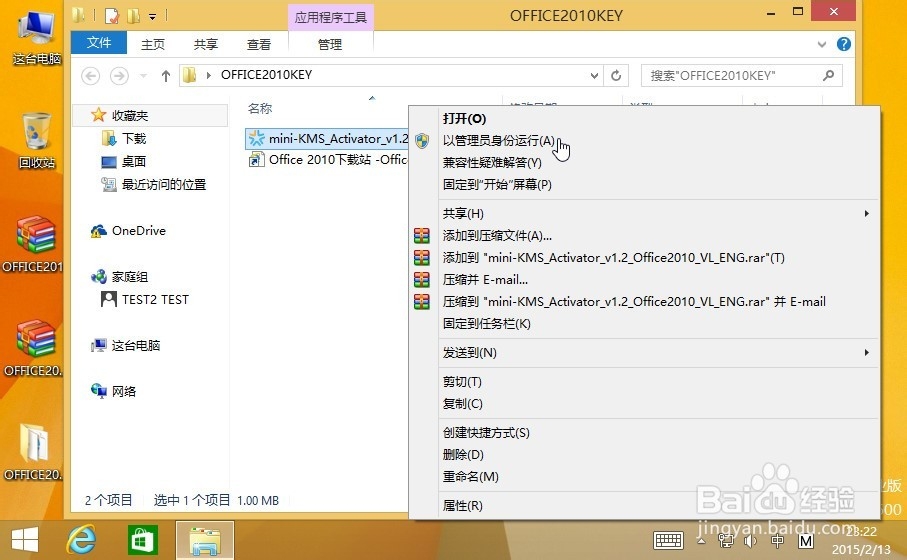
Task: Open the touch keyboard tray icon
Action: pos(668,541)
